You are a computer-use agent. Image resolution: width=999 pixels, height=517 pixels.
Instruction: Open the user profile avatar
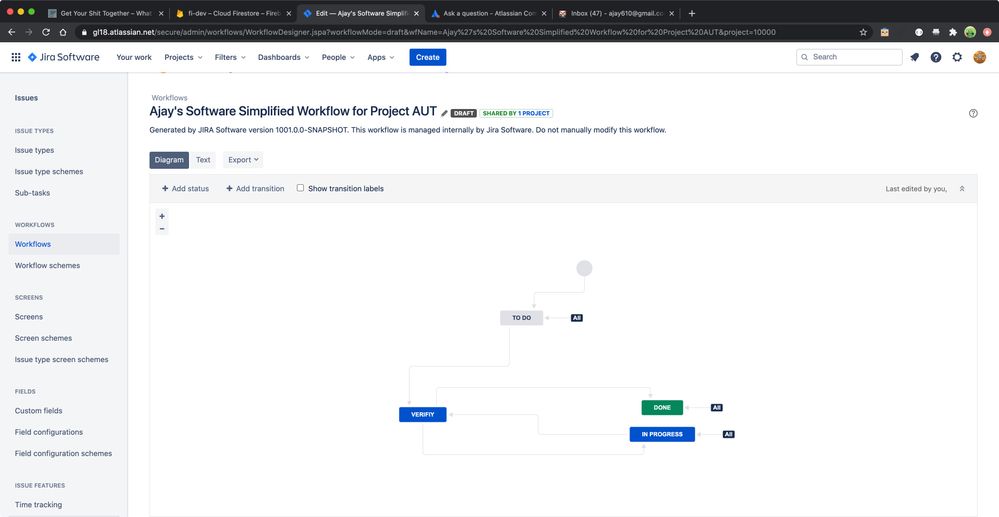(979, 57)
